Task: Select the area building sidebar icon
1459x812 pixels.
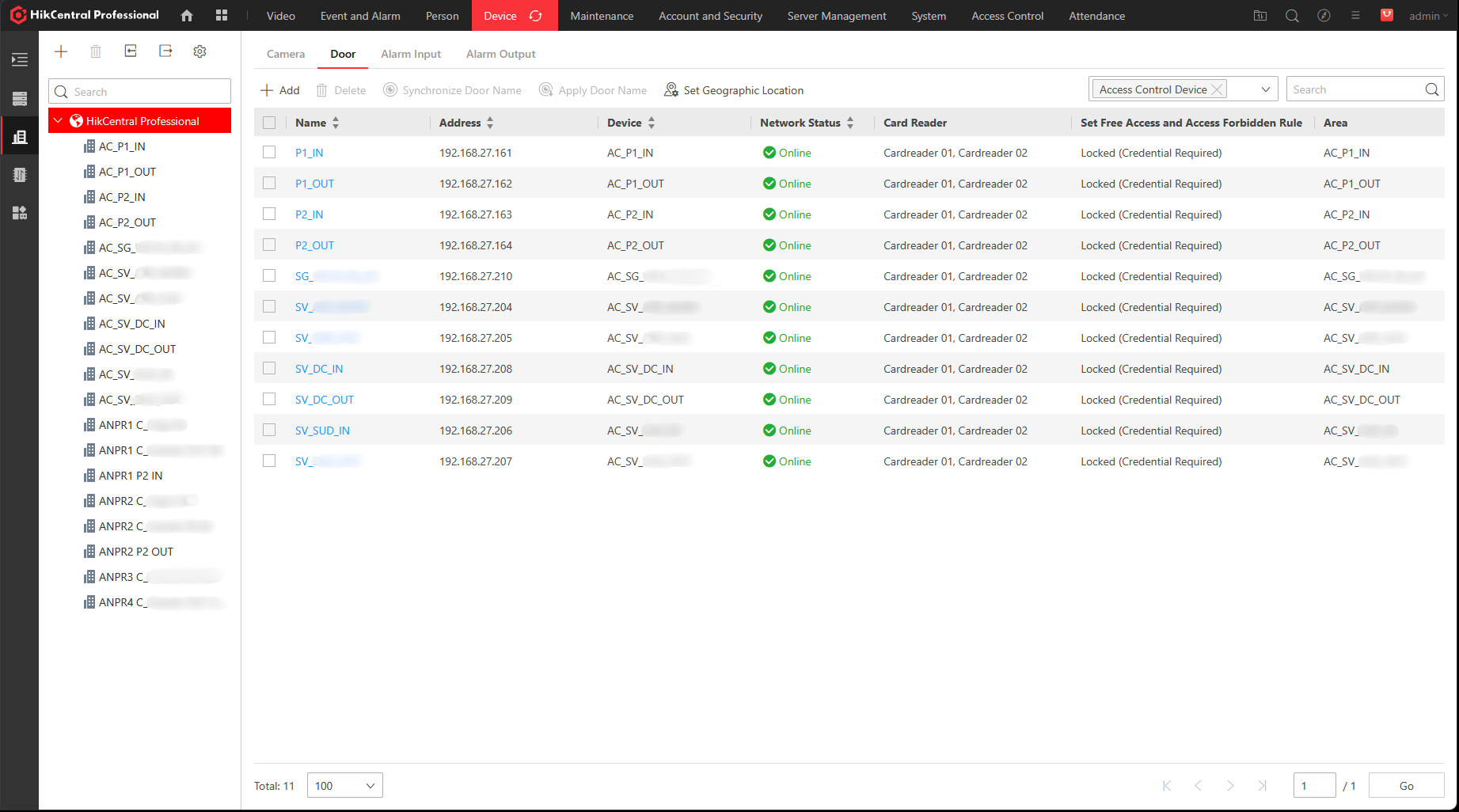Action: click(20, 137)
